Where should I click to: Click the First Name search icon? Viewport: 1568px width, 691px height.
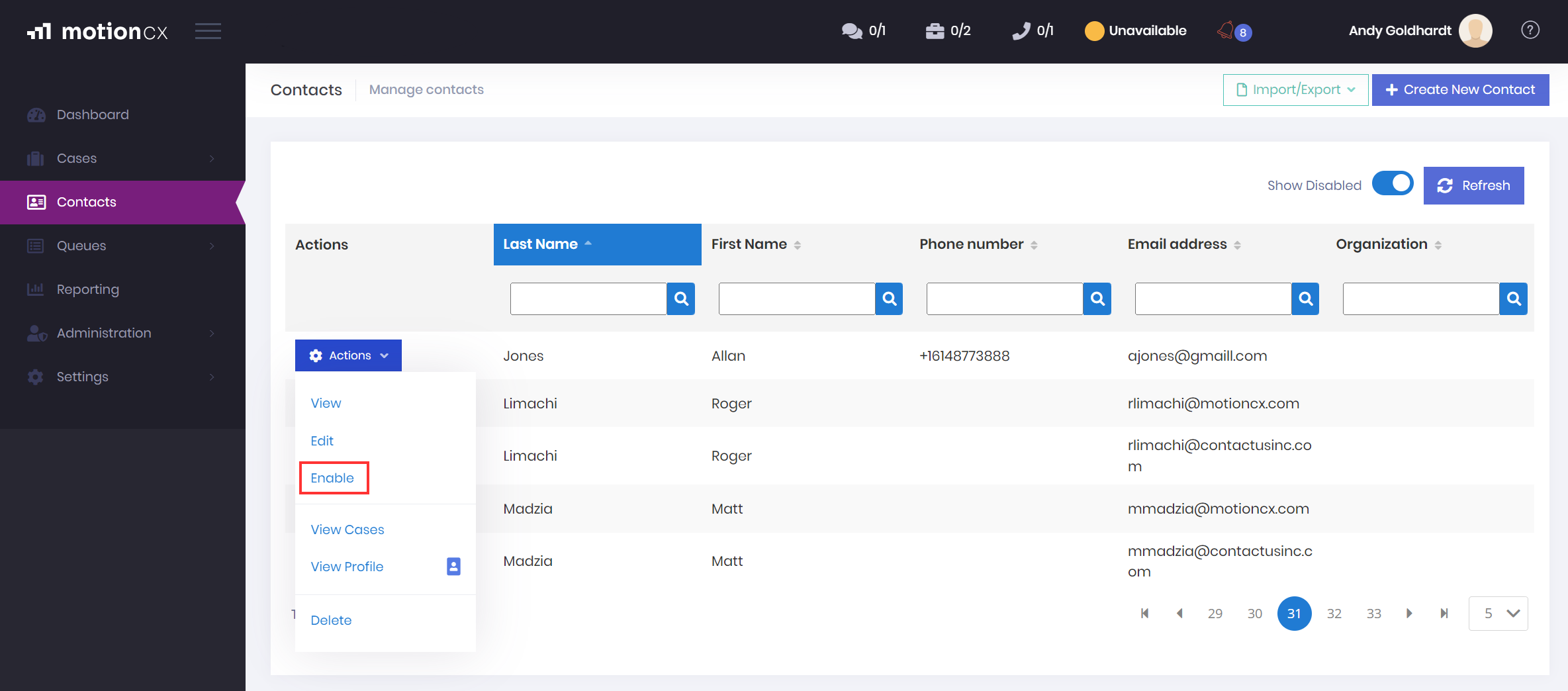click(x=889, y=299)
